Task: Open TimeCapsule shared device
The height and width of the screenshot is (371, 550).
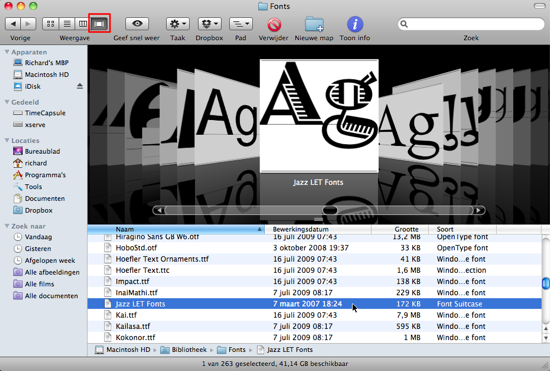Action: 39,113
